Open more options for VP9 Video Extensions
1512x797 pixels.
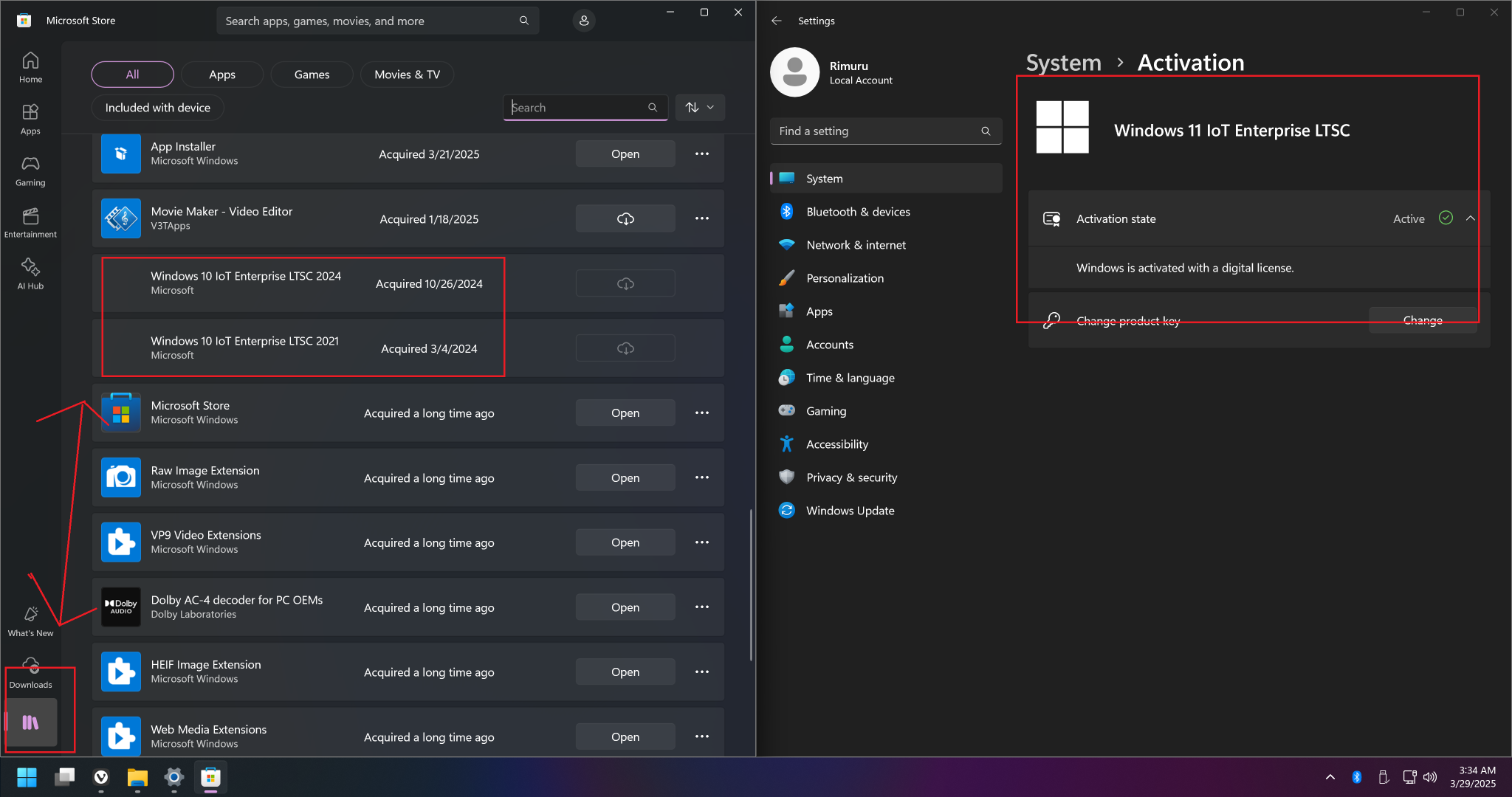(x=702, y=542)
